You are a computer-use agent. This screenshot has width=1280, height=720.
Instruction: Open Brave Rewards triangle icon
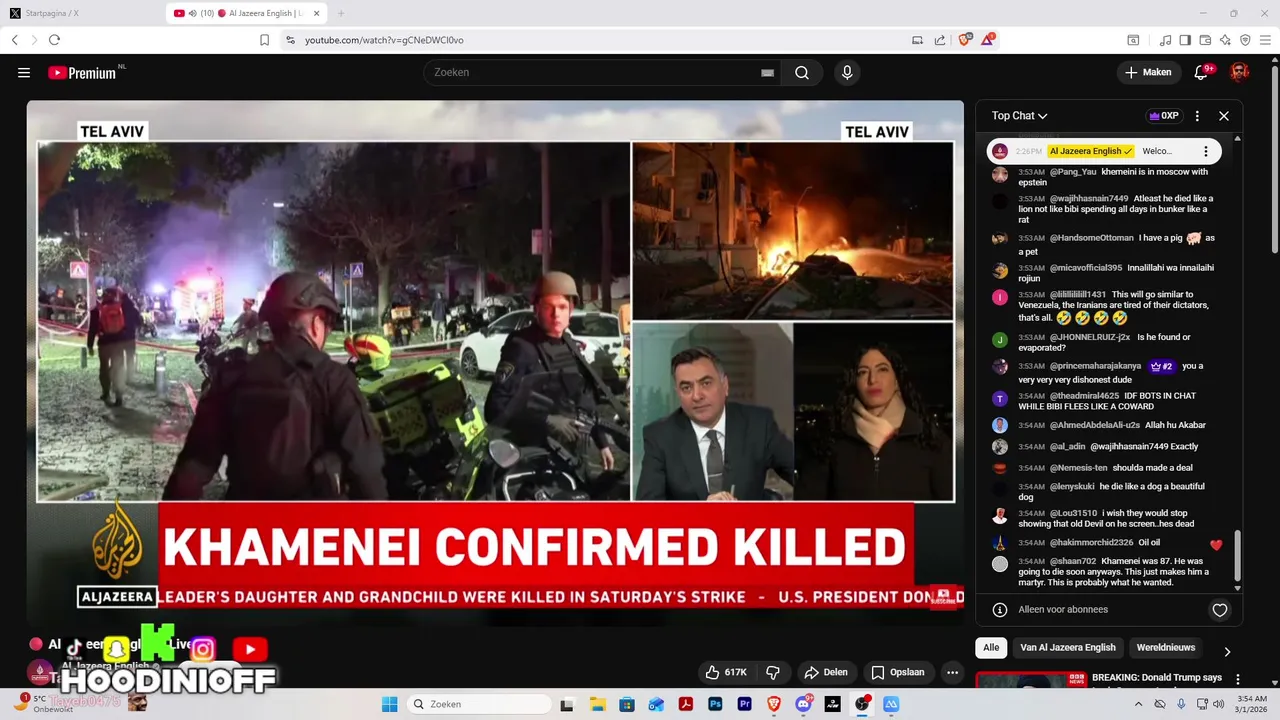[x=988, y=40]
